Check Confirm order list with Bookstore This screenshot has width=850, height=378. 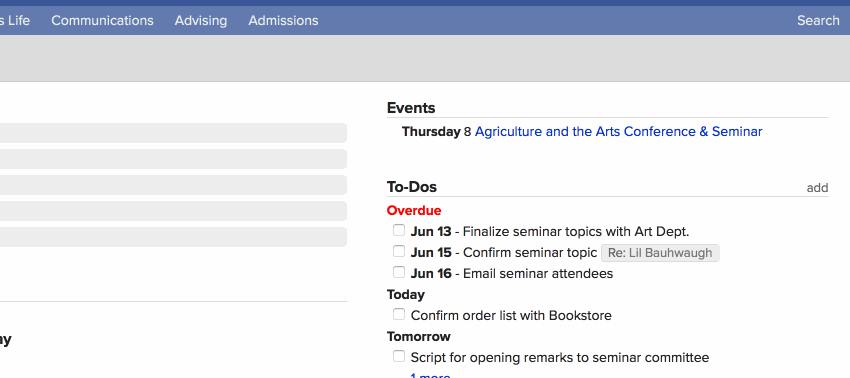399,314
